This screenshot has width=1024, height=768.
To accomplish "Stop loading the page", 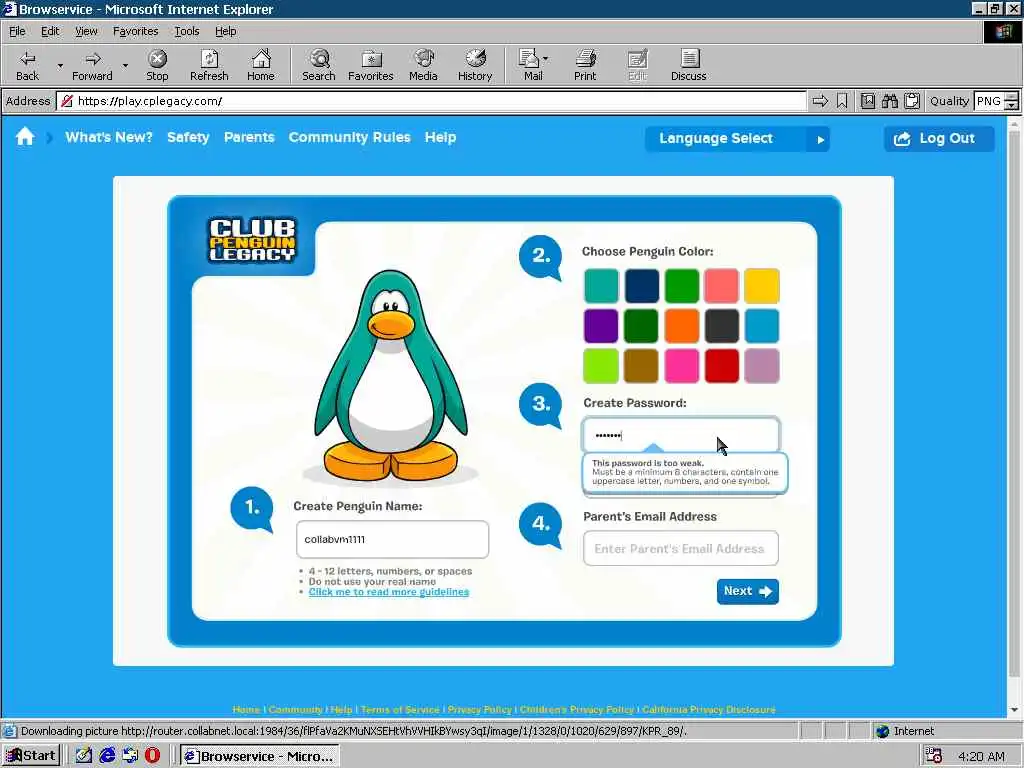I will [157, 65].
